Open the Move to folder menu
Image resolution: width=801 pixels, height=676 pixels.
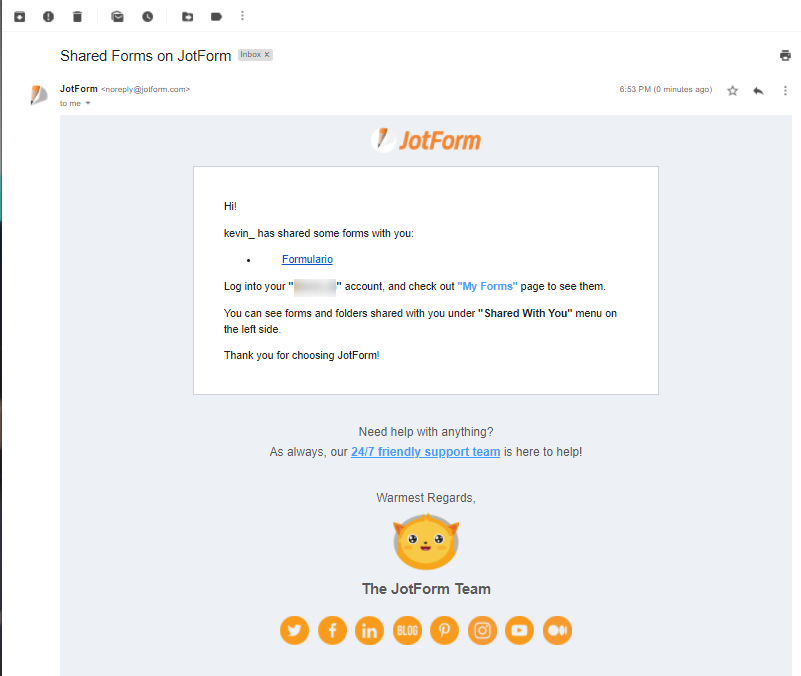pyautogui.click(x=187, y=16)
